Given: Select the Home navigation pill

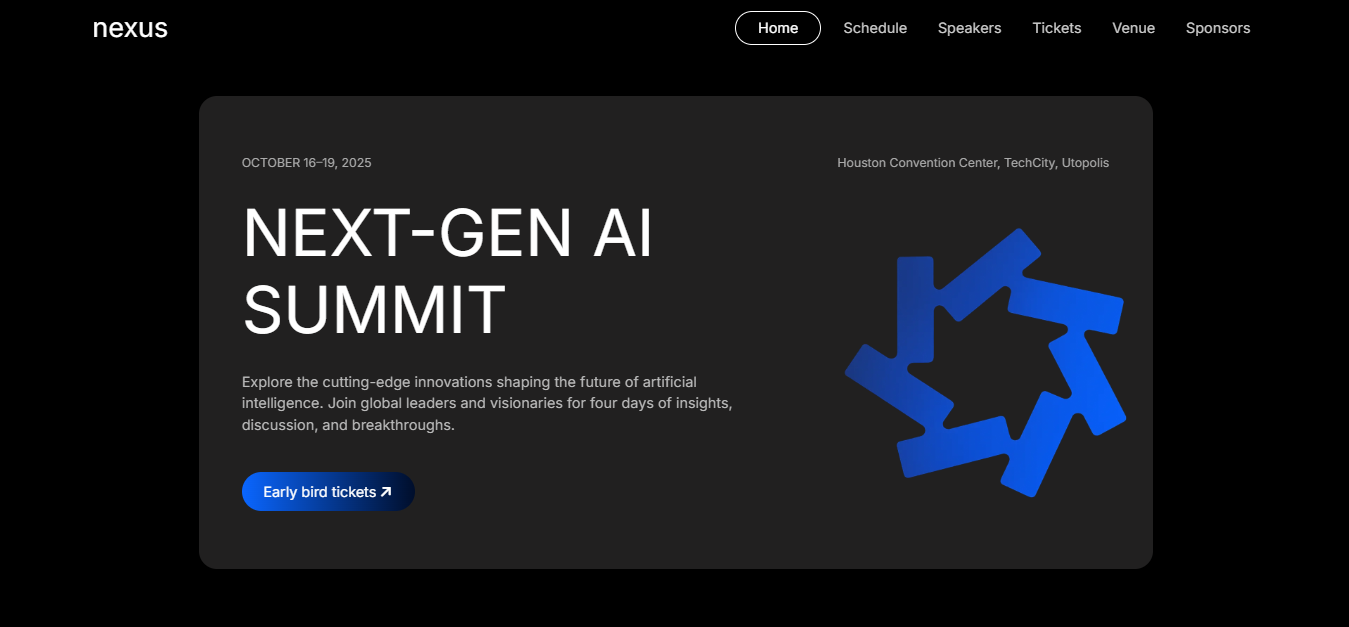Looking at the screenshot, I should tap(778, 28).
